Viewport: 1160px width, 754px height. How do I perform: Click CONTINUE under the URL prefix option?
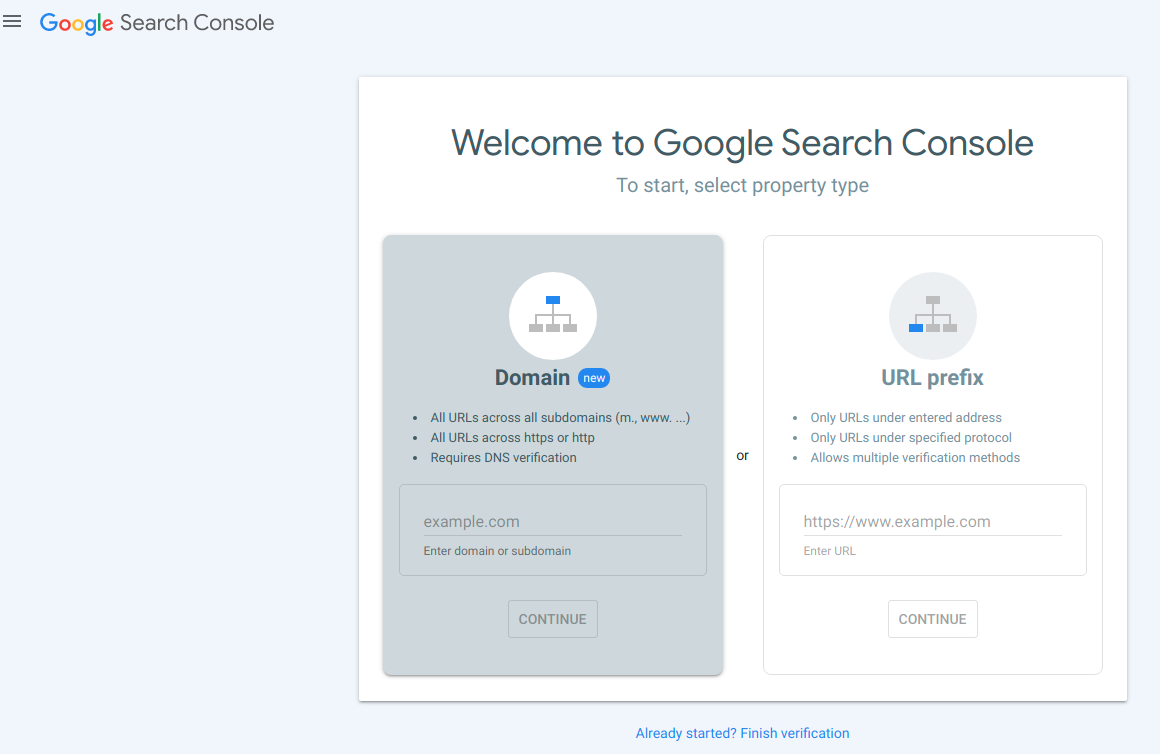point(932,619)
